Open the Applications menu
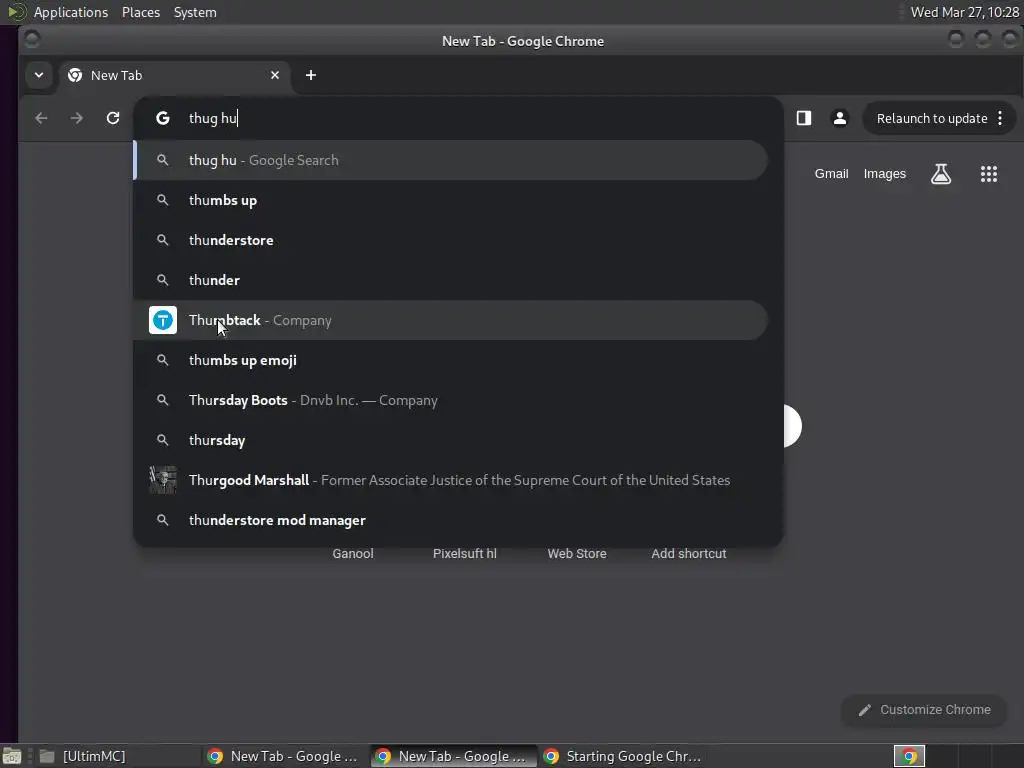Image resolution: width=1024 pixels, height=768 pixels. click(71, 12)
